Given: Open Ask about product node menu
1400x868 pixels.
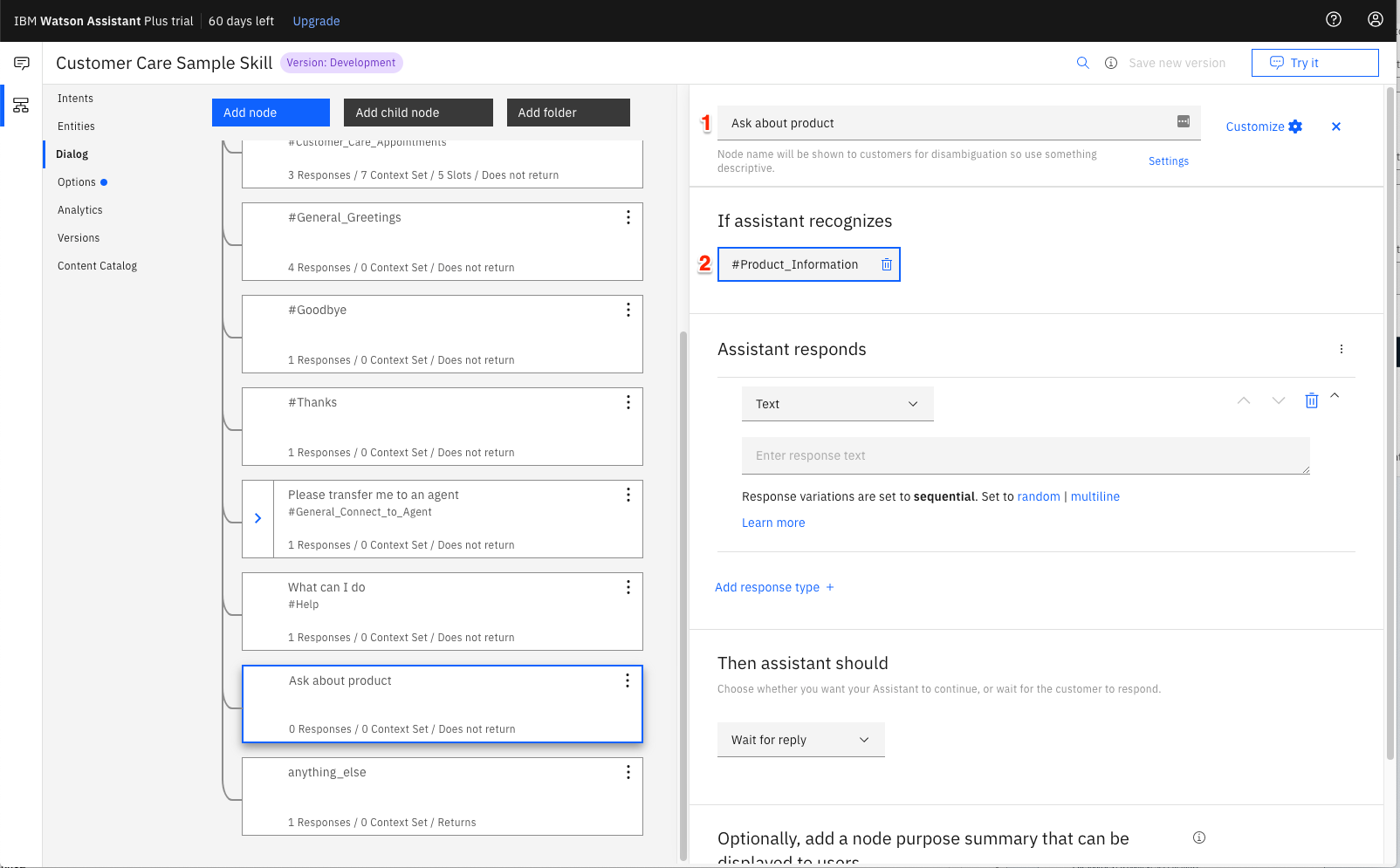Looking at the screenshot, I should (627, 680).
